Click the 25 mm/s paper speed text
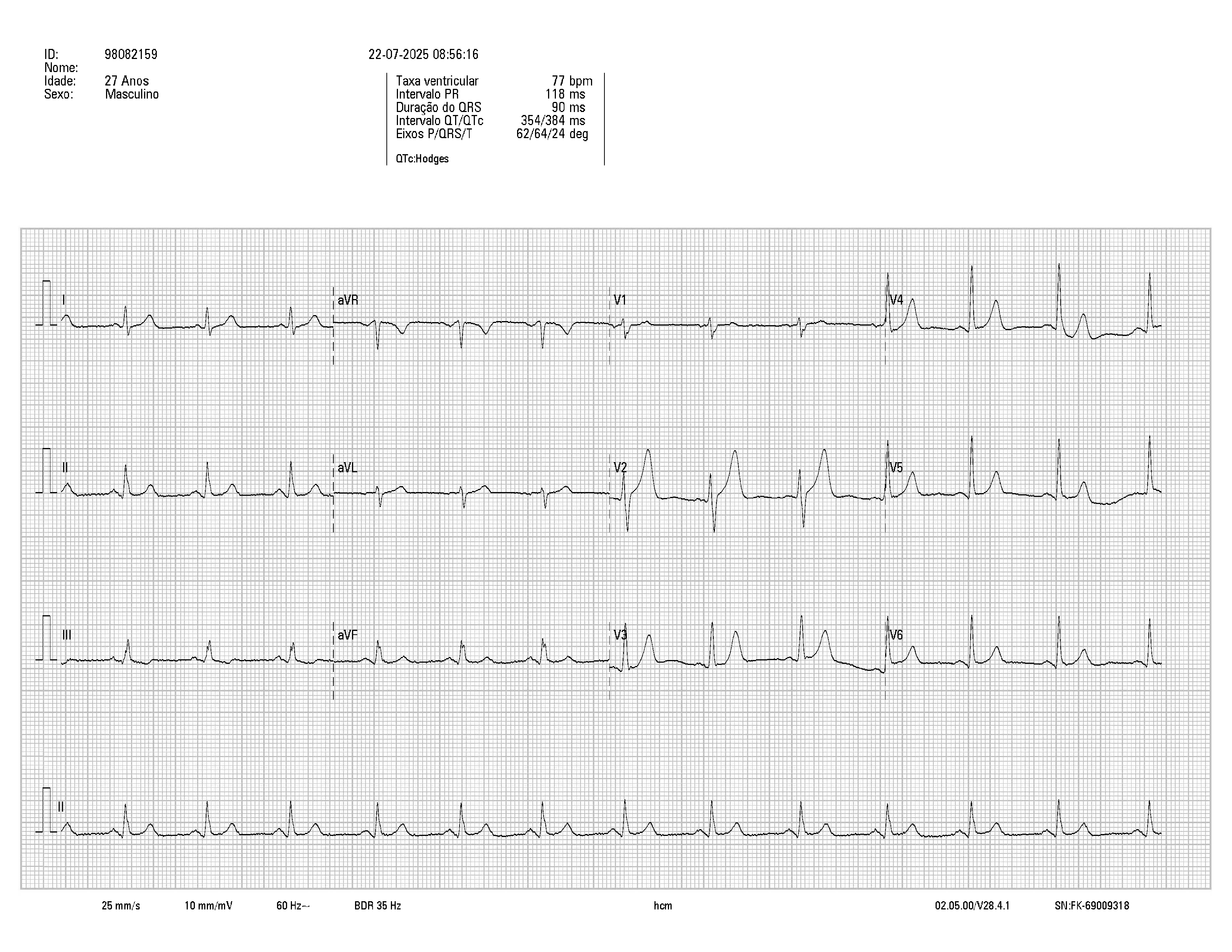 pos(121,906)
